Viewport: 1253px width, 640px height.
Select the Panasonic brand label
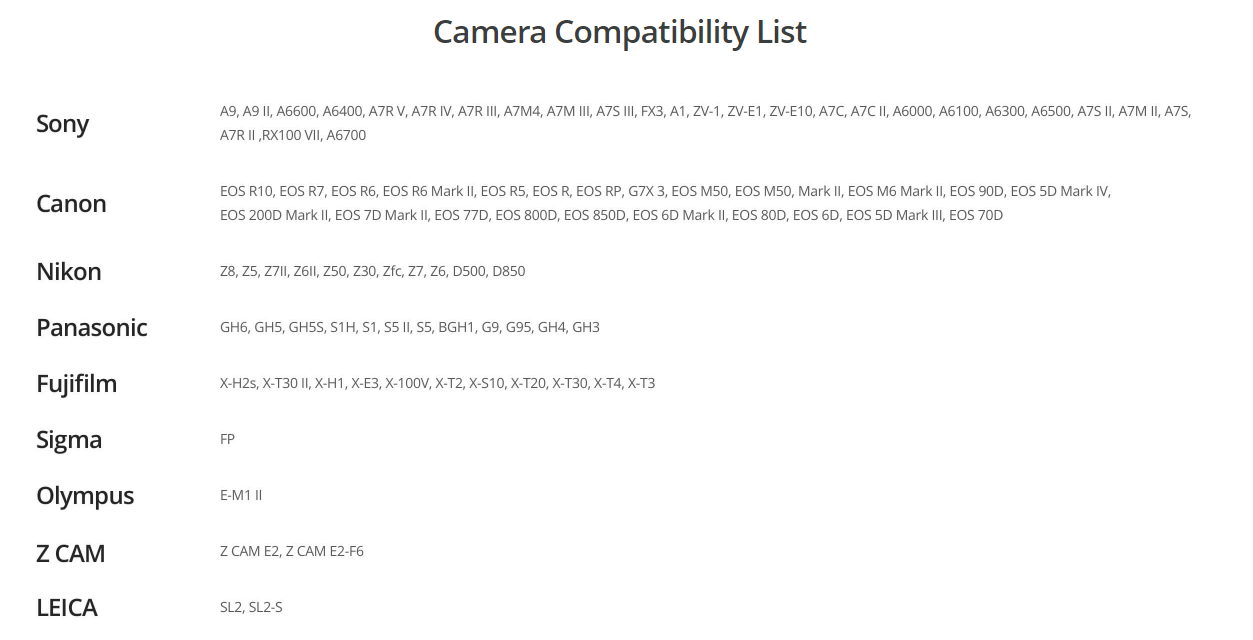(x=91, y=328)
